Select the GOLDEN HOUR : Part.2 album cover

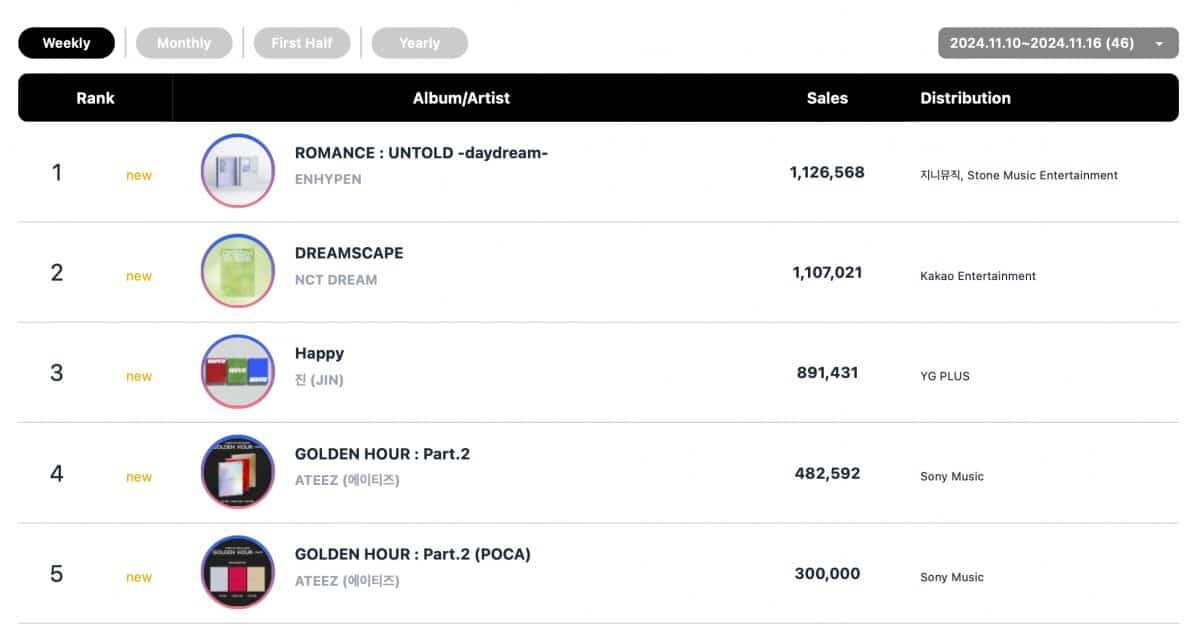click(237, 472)
